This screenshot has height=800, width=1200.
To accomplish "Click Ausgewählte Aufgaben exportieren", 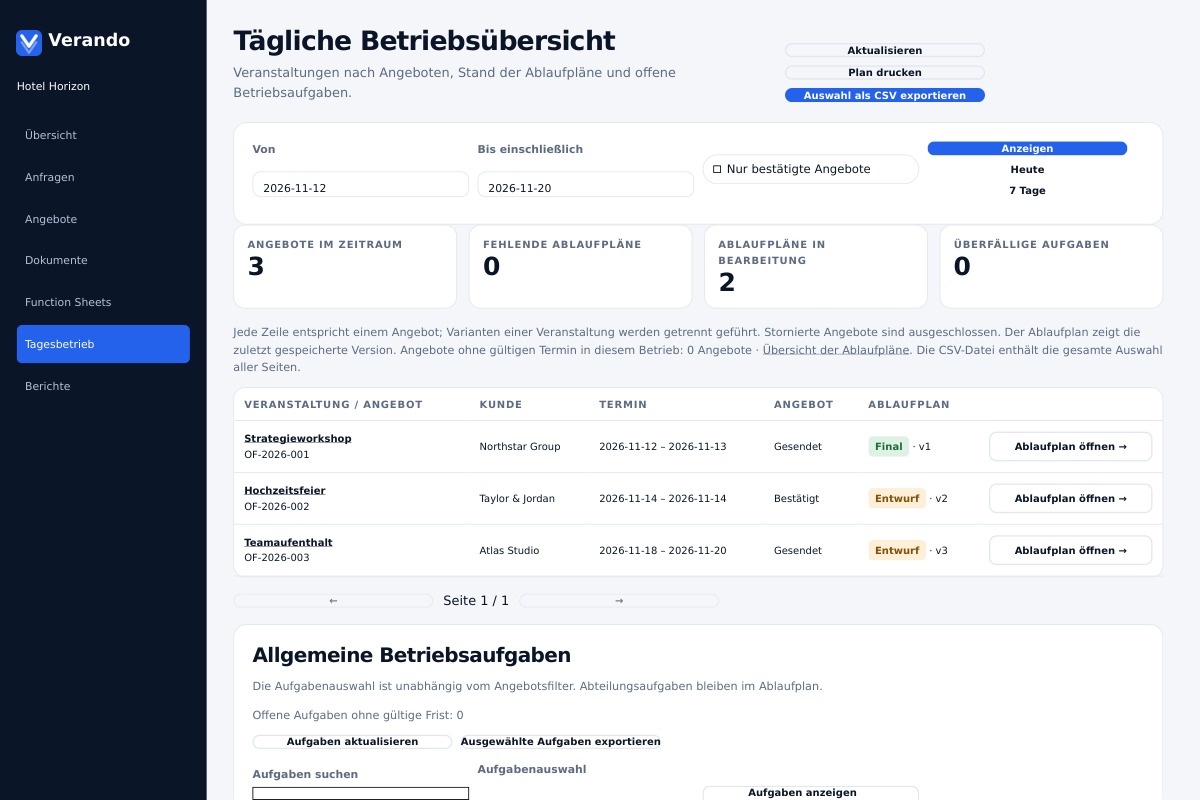I will pyautogui.click(x=560, y=742).
